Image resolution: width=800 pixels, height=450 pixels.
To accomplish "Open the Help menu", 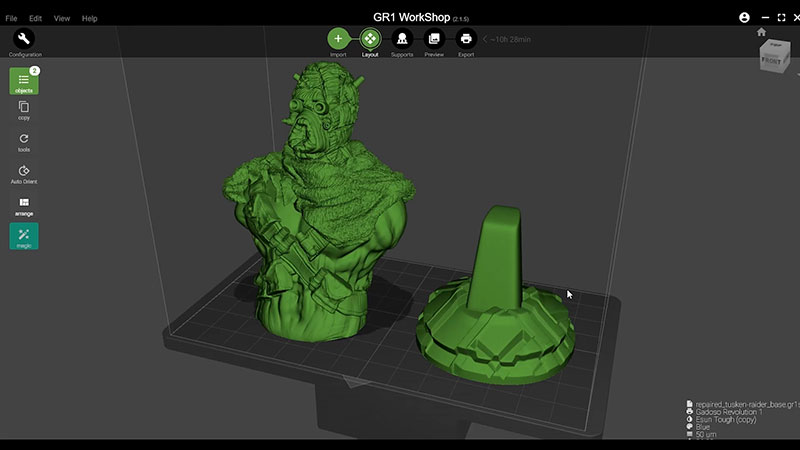I will pos(89,18).
